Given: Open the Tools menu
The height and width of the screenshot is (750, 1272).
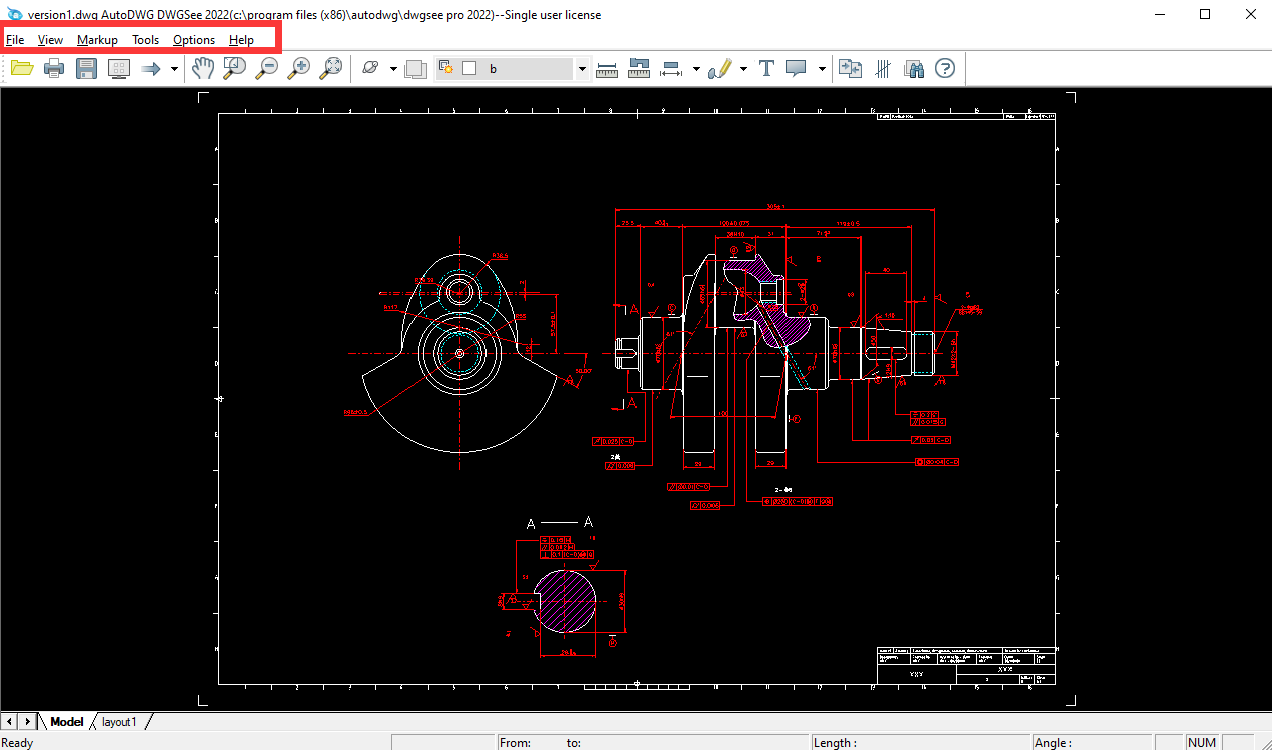Looking at the screenshot, I should 145,40.
